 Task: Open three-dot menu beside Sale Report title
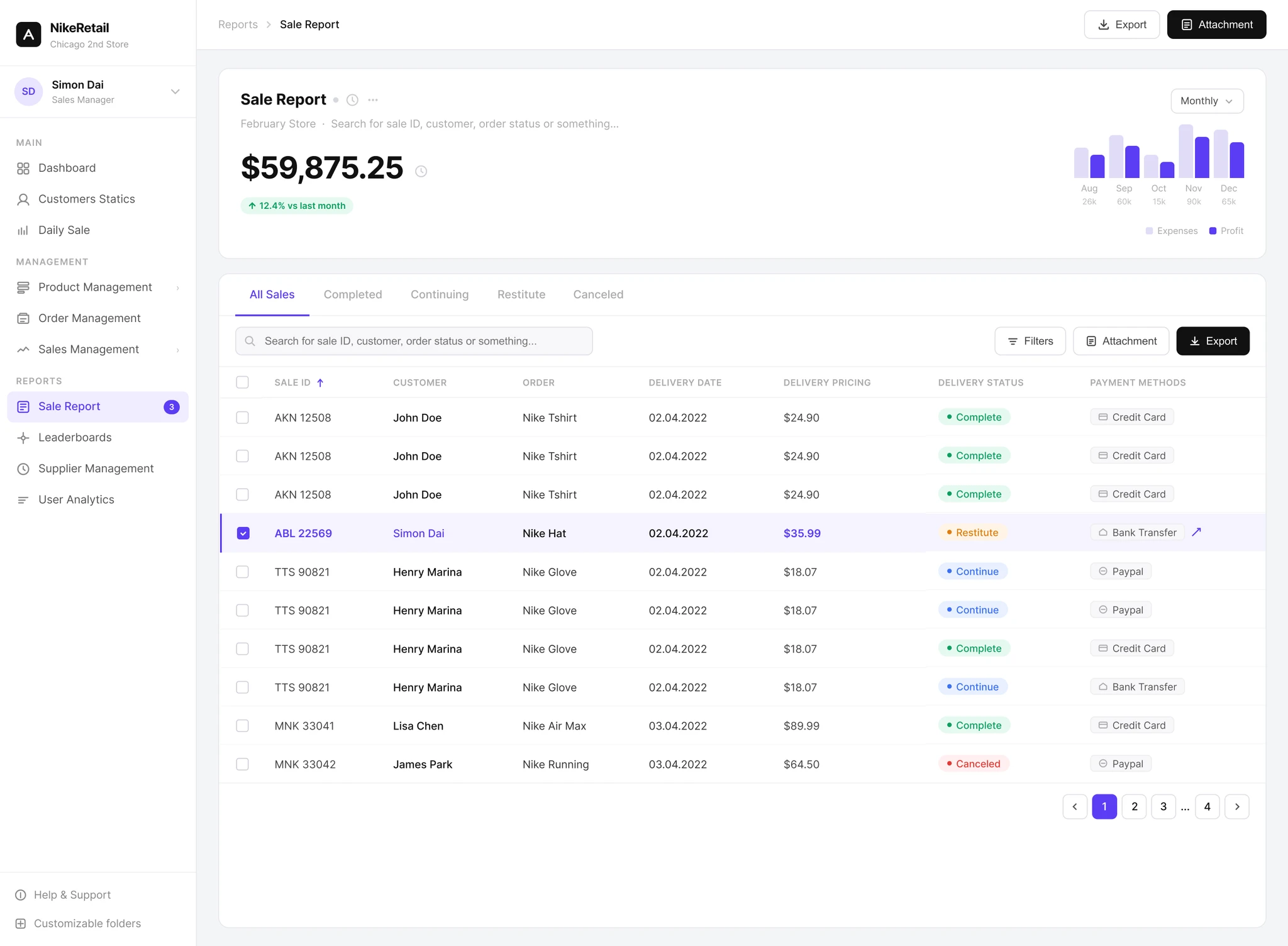tap(373, 100)
